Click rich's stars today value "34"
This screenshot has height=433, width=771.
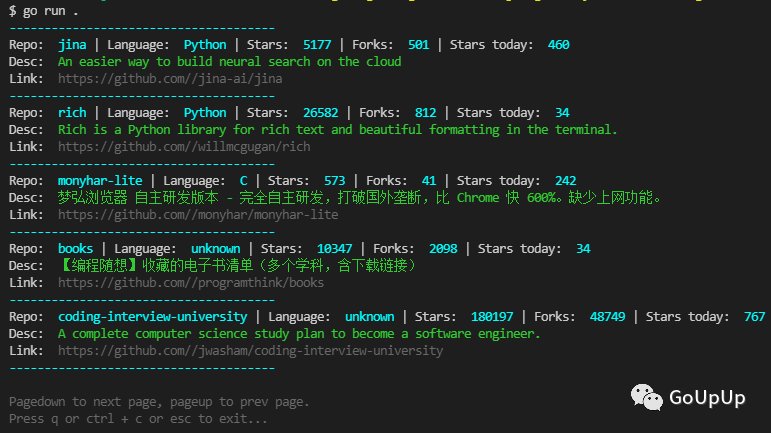coord(562,113)
